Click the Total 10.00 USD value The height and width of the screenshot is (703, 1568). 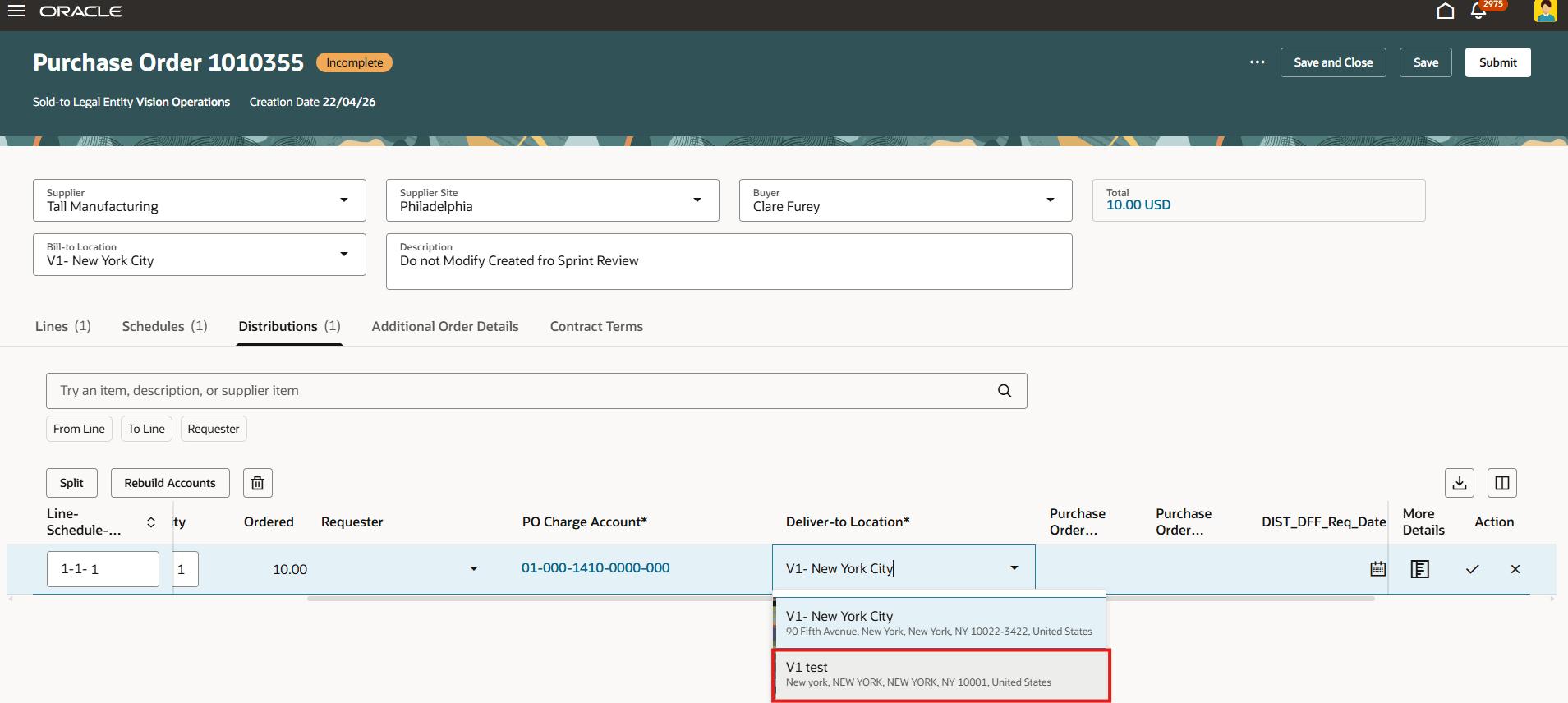(1138, 205)
